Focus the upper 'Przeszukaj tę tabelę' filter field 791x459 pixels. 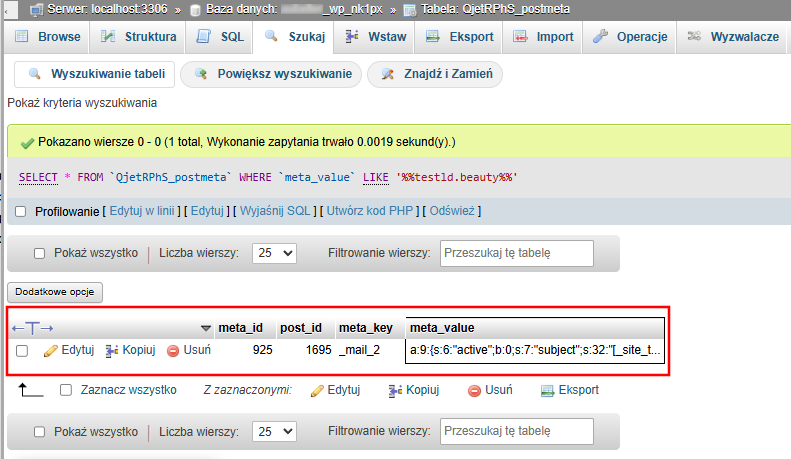tap(517, 253)
